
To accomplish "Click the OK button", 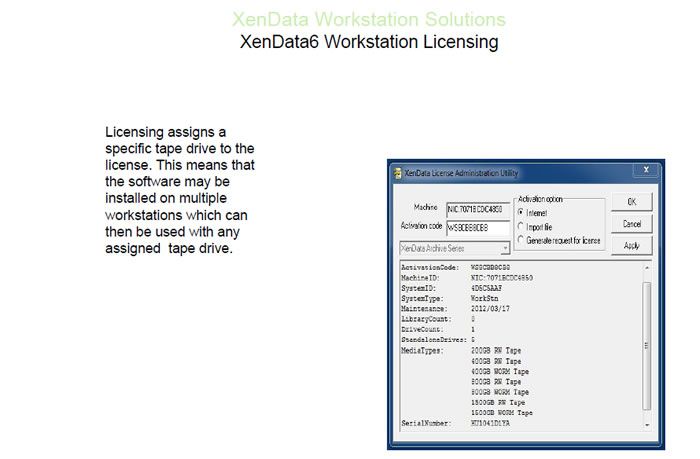I will 632,202.
